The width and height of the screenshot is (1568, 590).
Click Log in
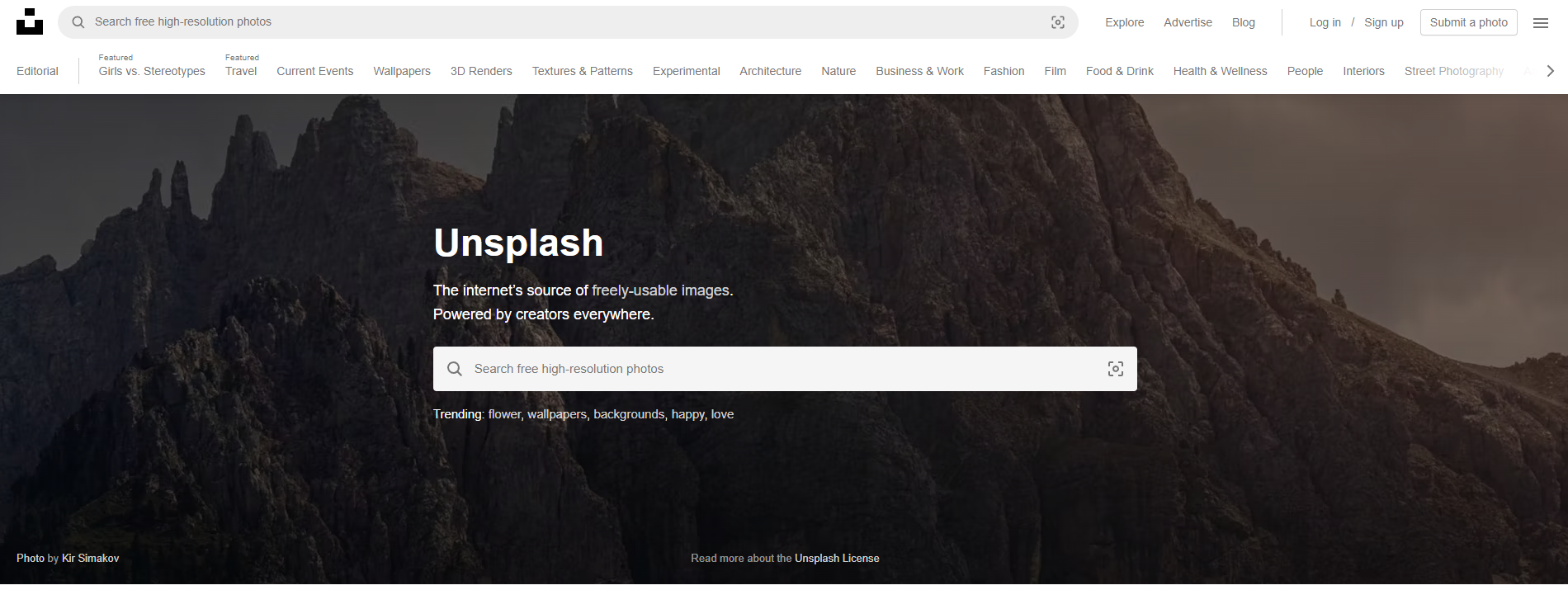coord(1325,22)
